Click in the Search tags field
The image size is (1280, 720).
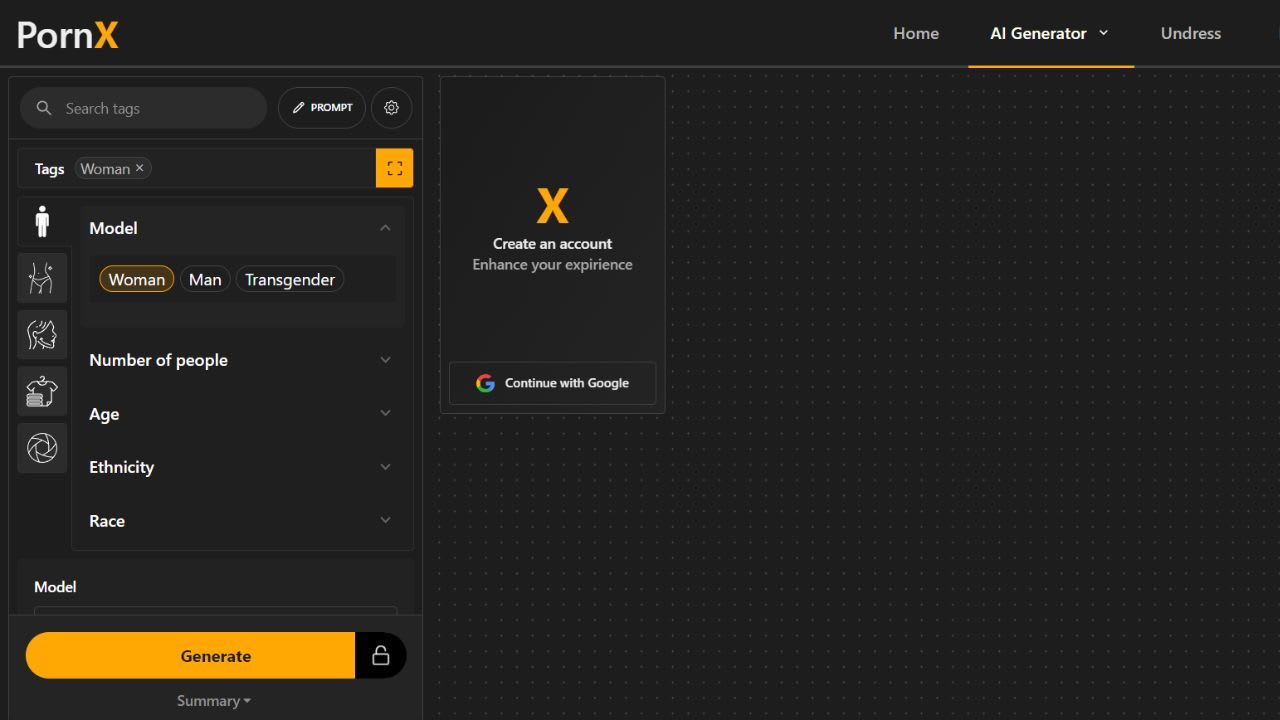tap(143, 108)
